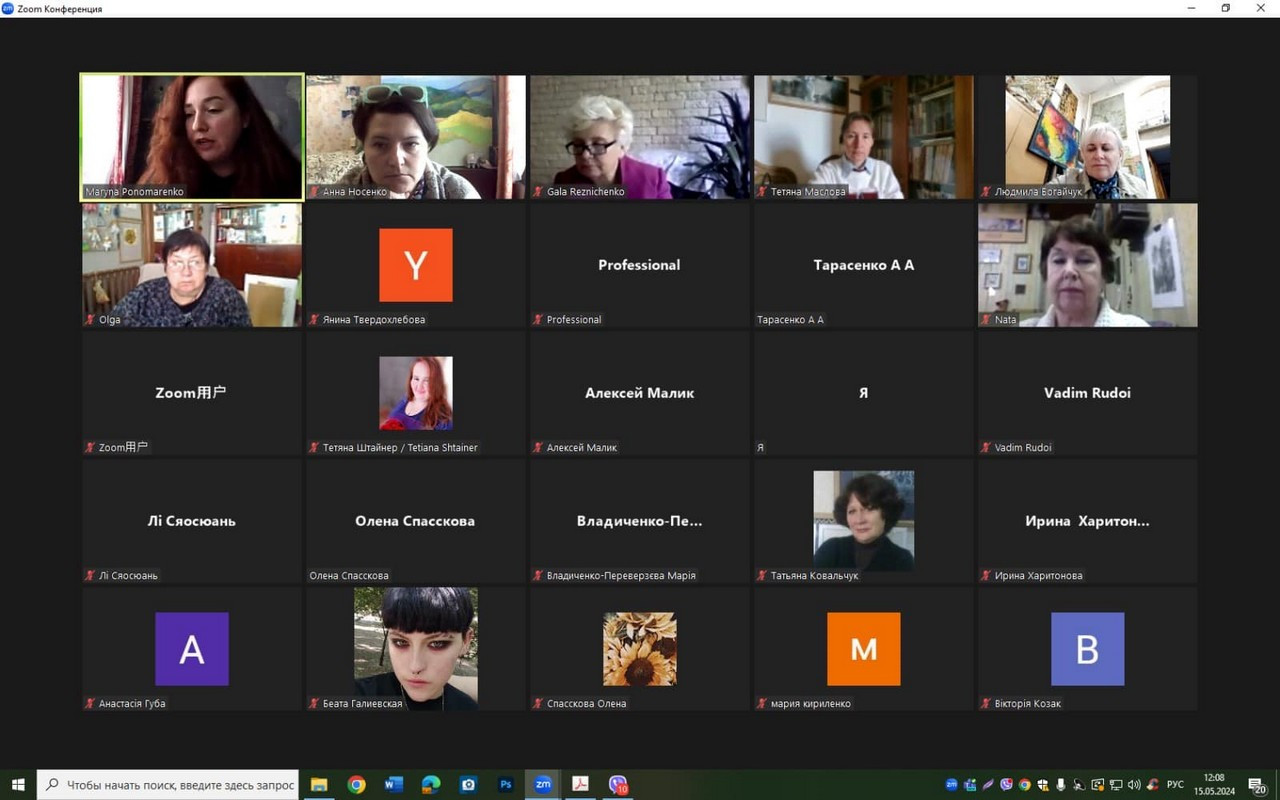1280x800 pixels.
Task: Open File Explorer from the taskbar
Action: tap(319, 785)
